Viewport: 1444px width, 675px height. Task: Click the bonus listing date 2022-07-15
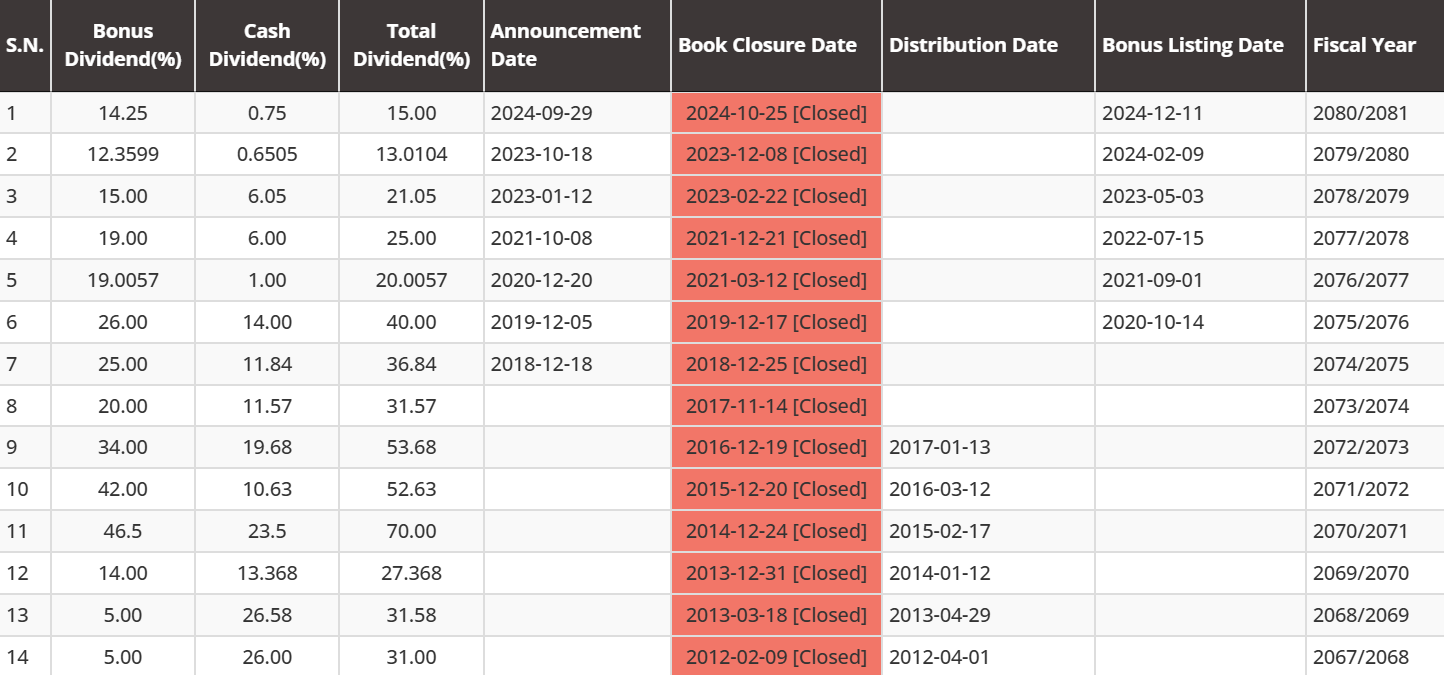(x=1152, y=238)
